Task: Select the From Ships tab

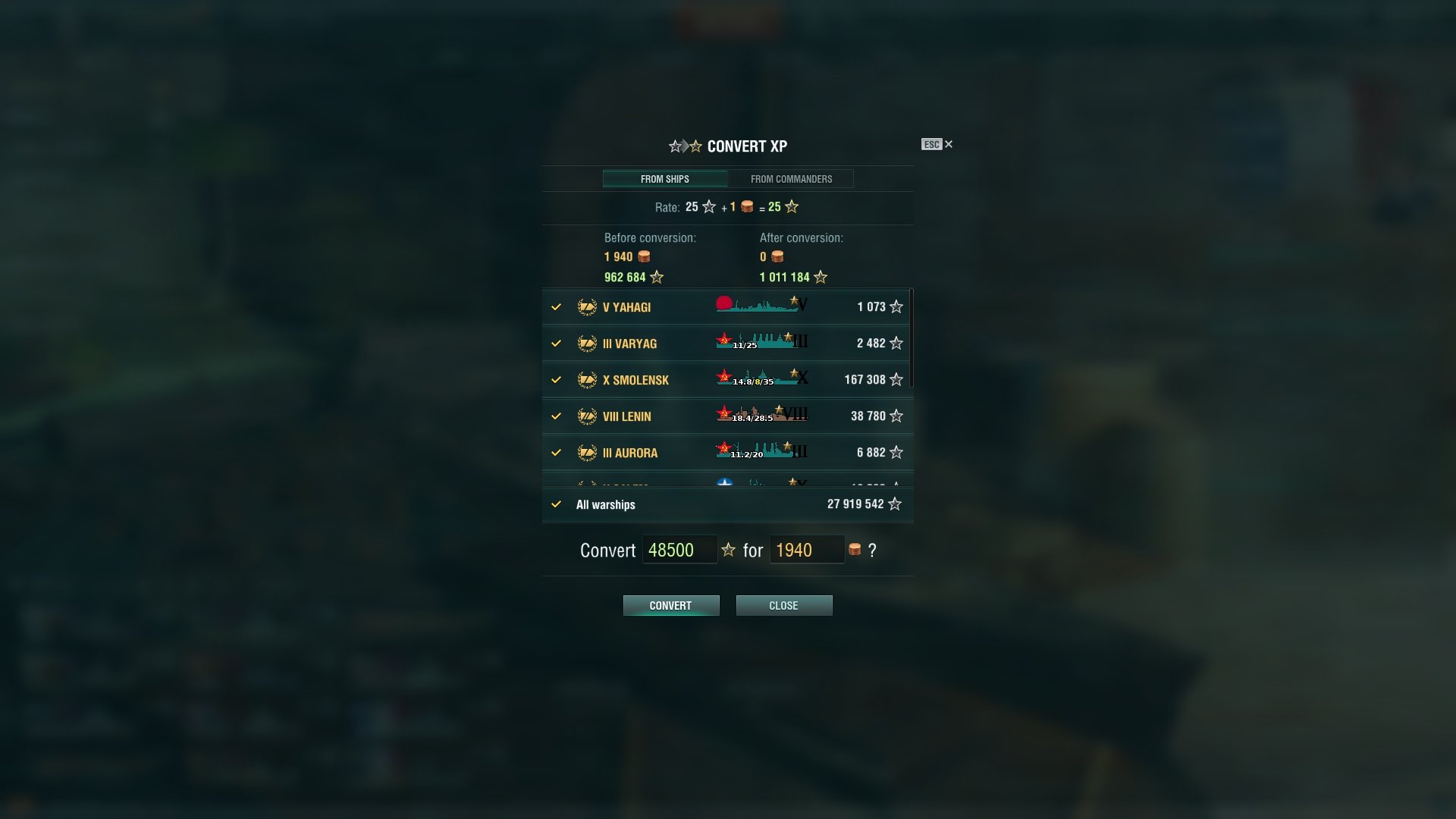Action: click(x=665, y=179)
